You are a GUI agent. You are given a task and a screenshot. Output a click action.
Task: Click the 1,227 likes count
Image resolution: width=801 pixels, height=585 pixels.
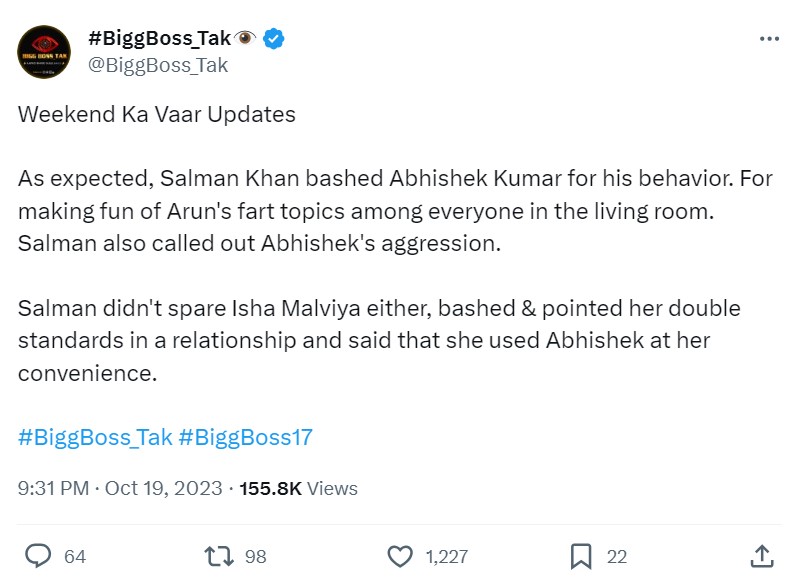(444, 557)
